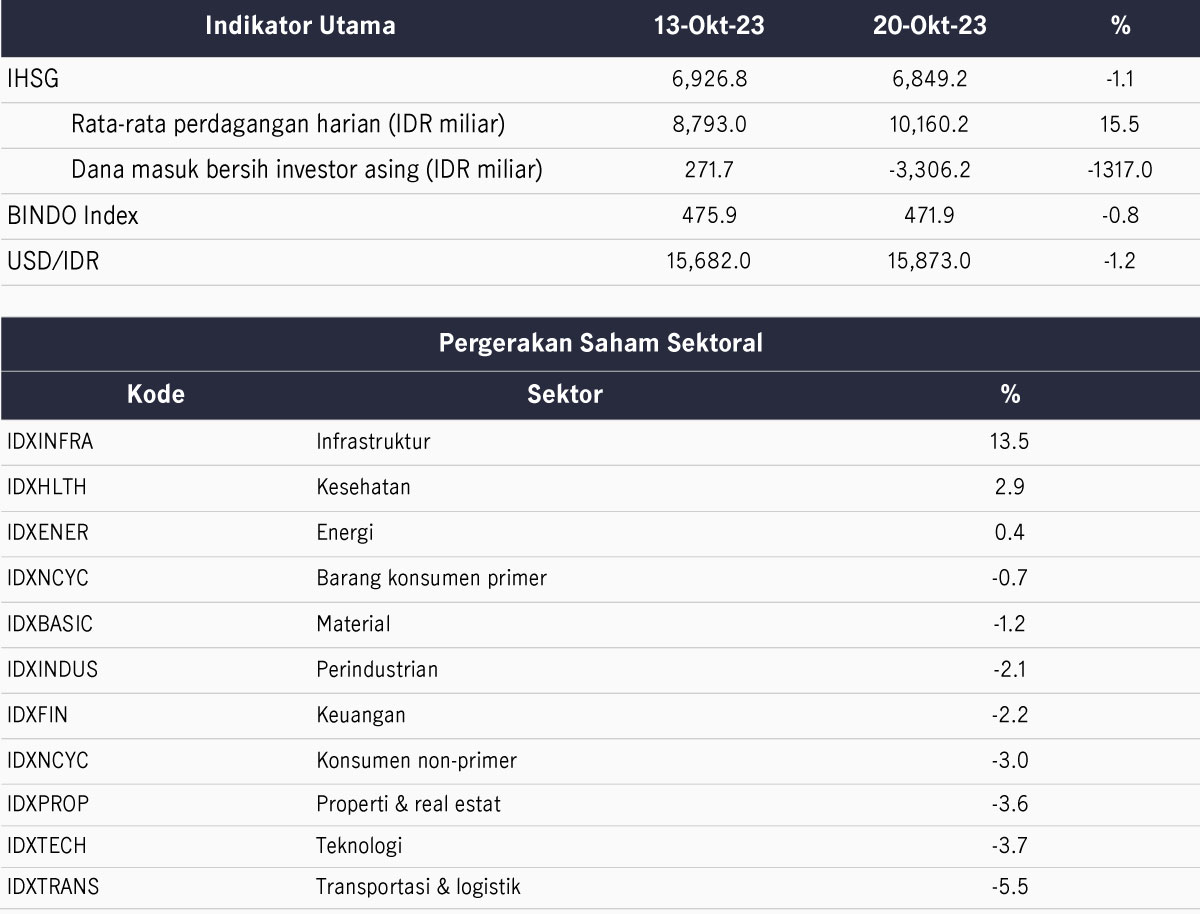Click the USD/IDR value 15,873.0

tap(930, 262)
